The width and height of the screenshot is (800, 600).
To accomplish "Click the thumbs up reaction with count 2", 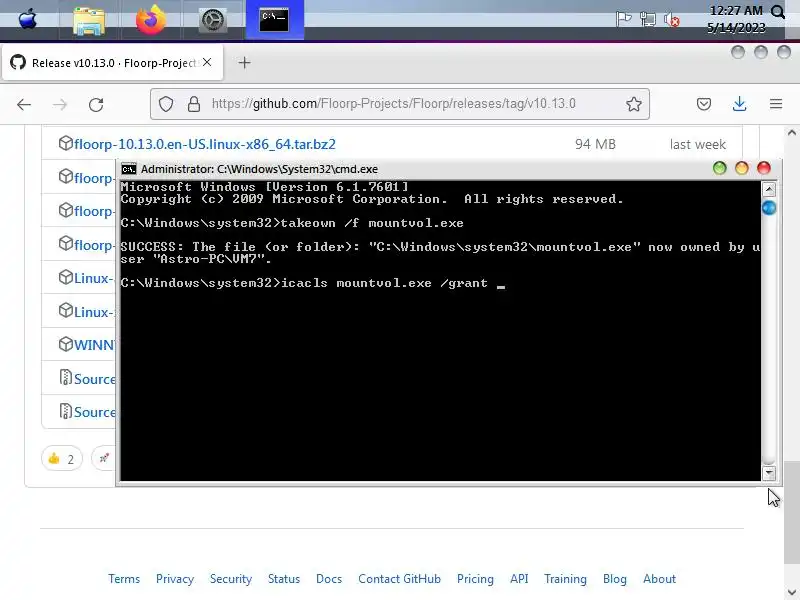I will pos(62,459).
